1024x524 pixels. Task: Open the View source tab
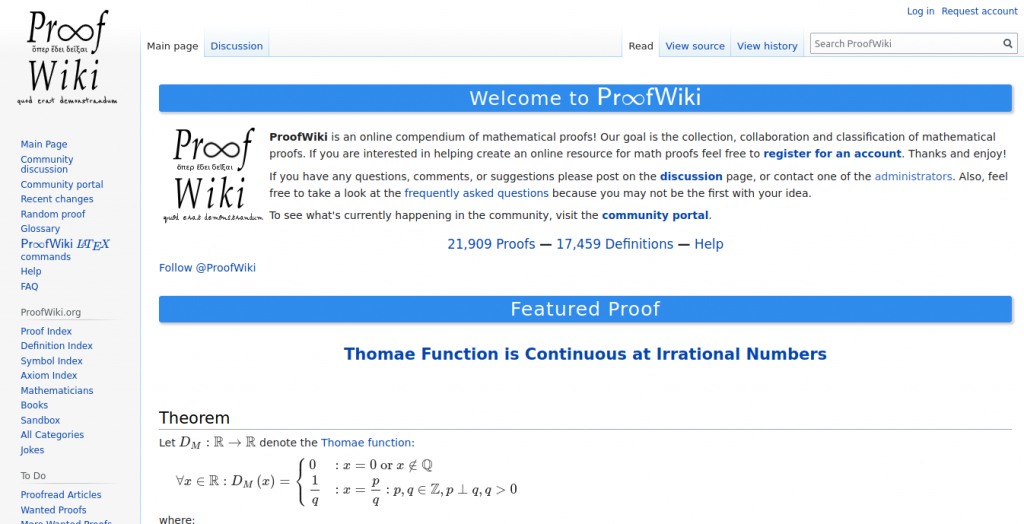coord(695,46)
